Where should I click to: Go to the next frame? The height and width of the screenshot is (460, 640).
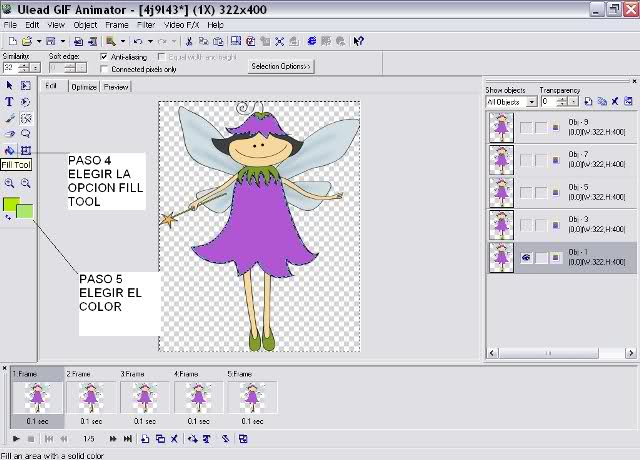point(113,439)
